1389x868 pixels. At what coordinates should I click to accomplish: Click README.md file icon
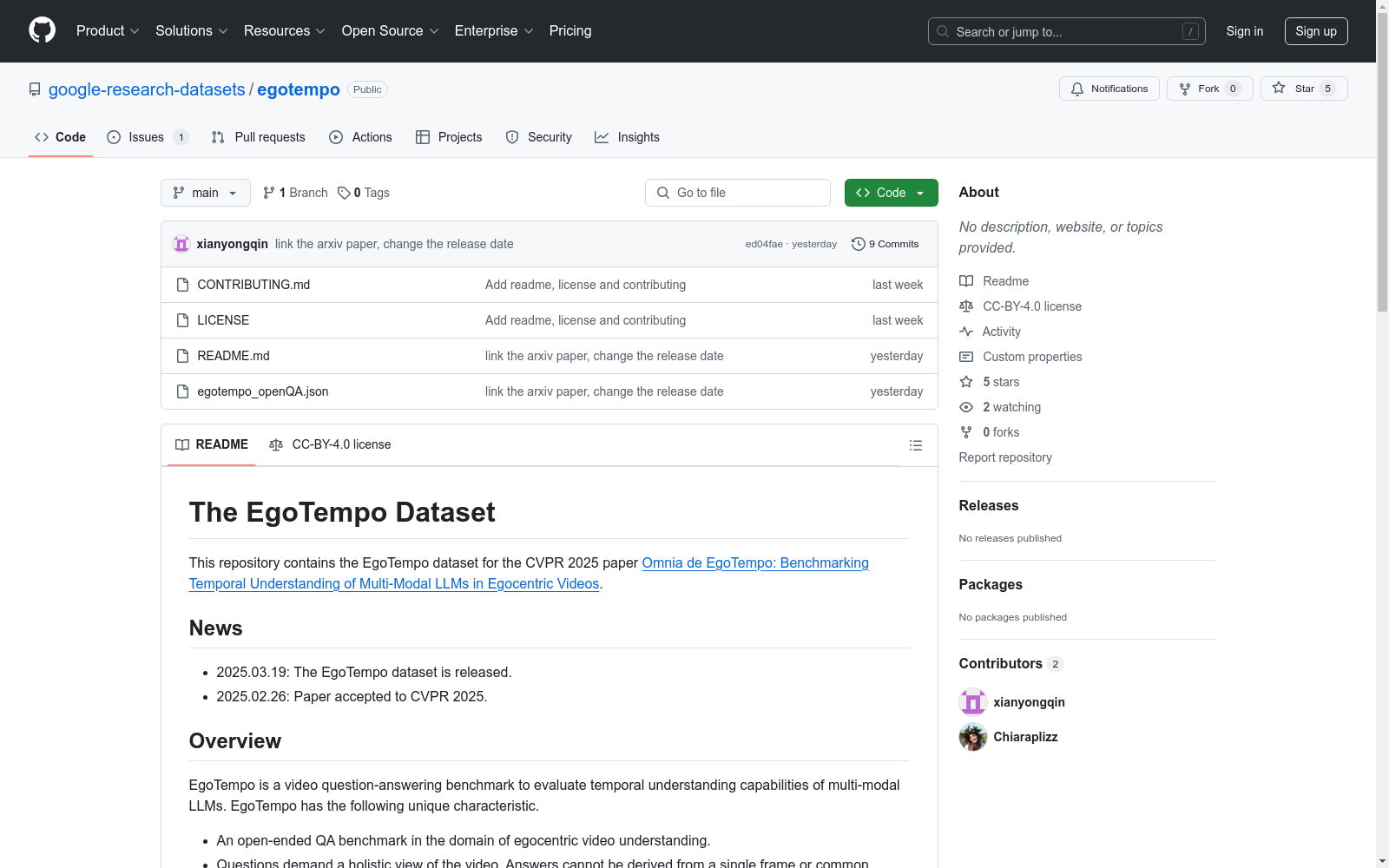click(x=182, y=356)
